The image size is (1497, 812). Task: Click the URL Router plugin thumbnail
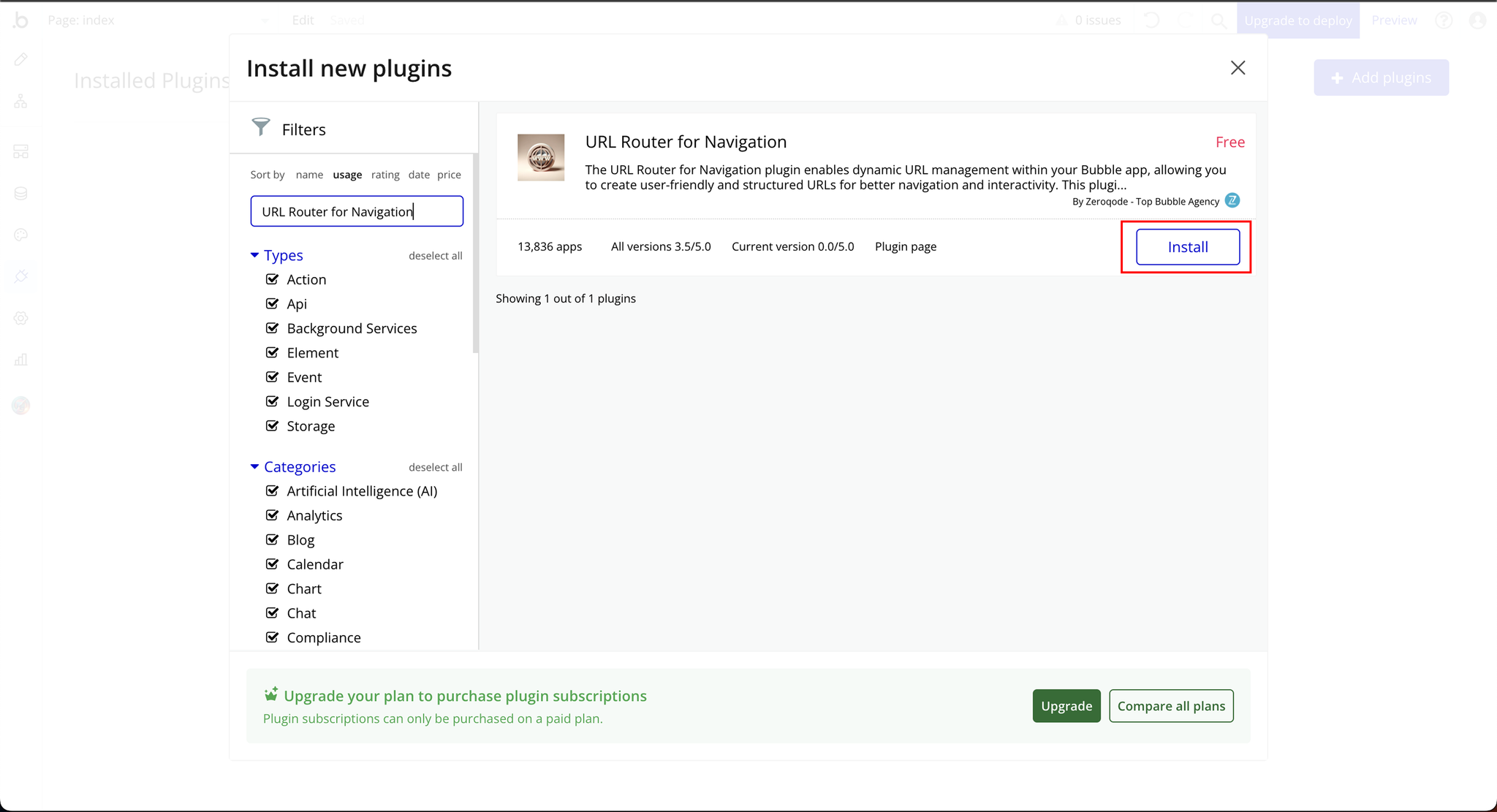coord(540,157)
